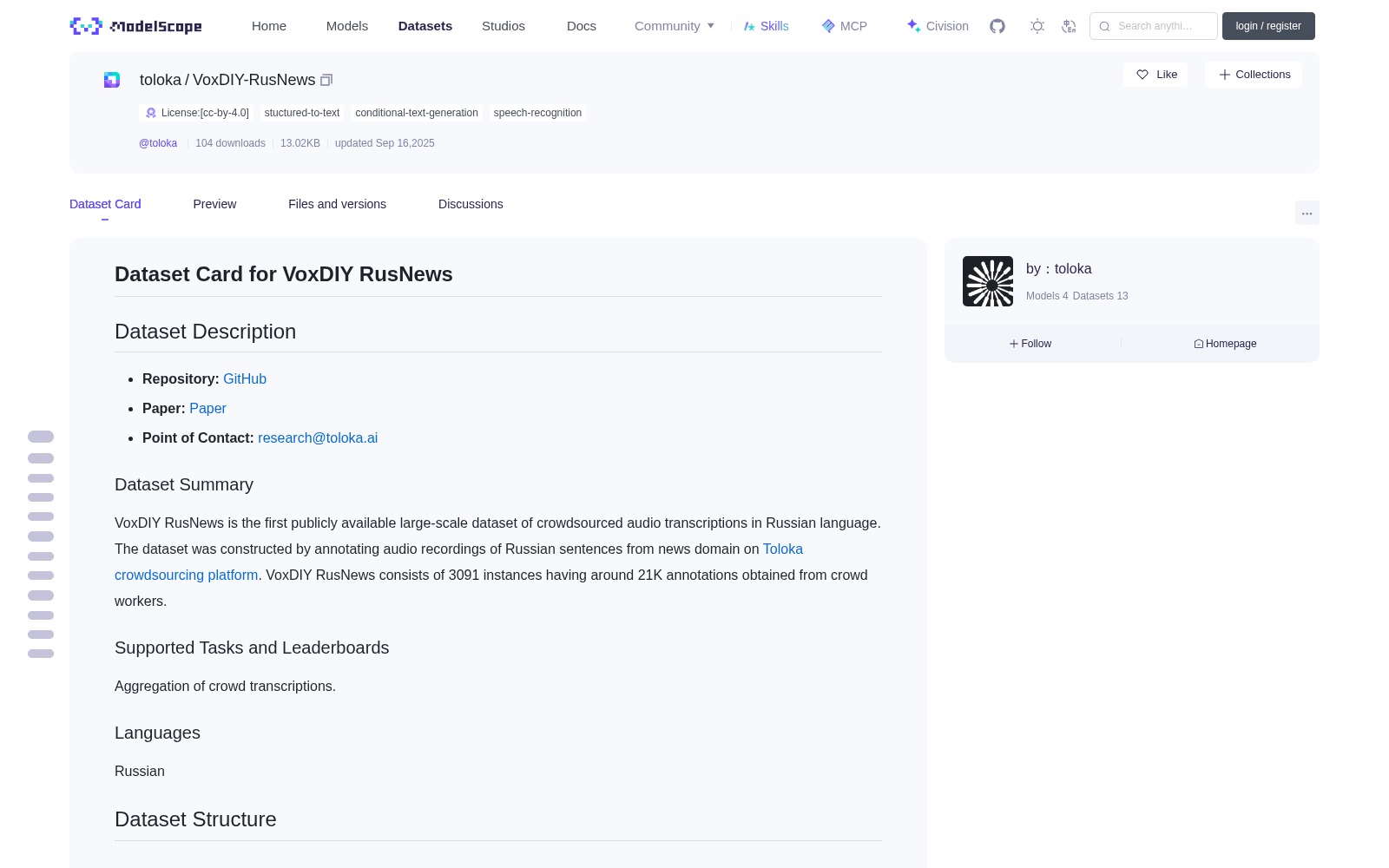Open the Civision sparkle link
Viewport: 1389px width, 868px height.
click(938, 26)
